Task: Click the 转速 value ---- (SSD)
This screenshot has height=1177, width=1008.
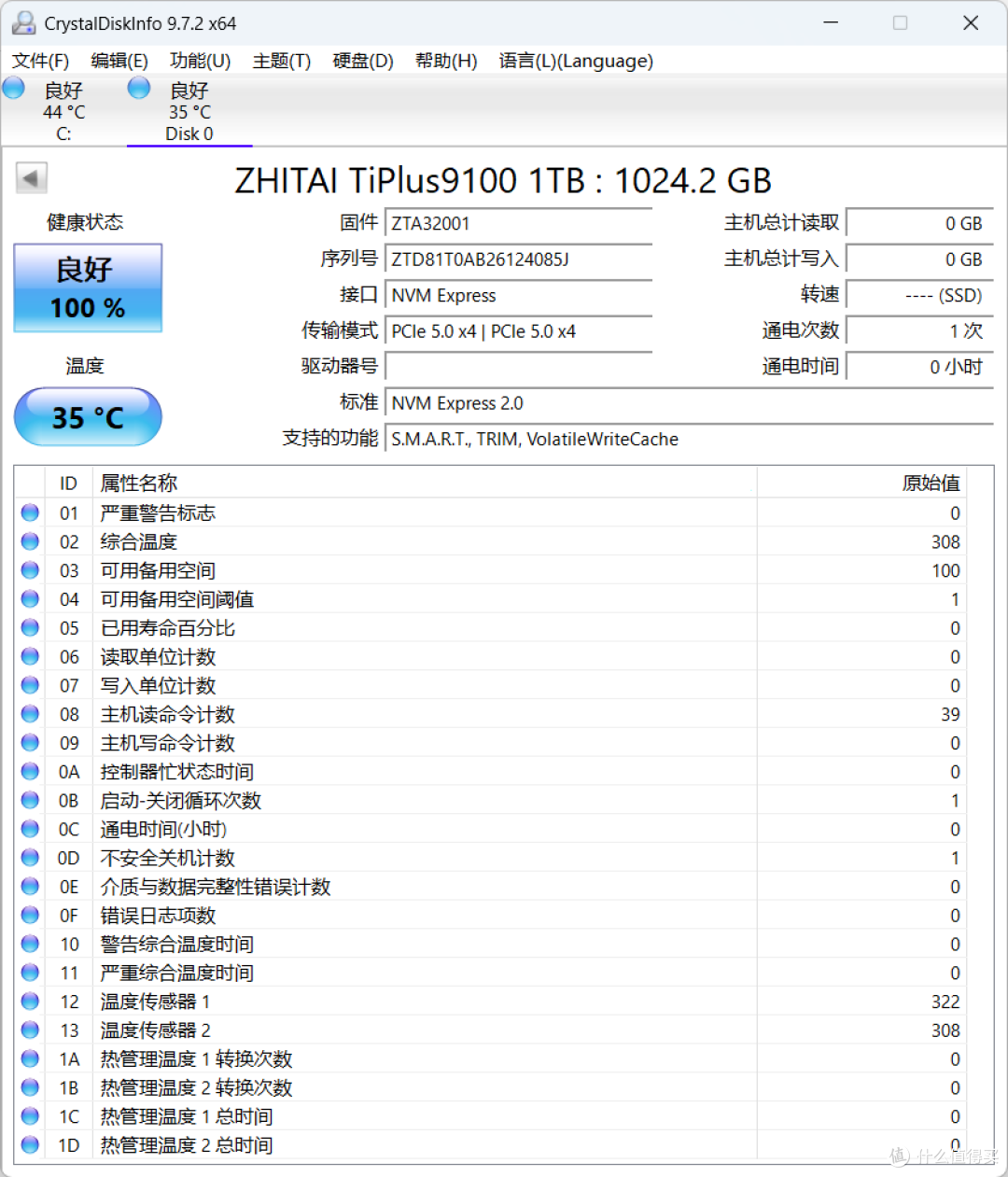Action: 919,295
